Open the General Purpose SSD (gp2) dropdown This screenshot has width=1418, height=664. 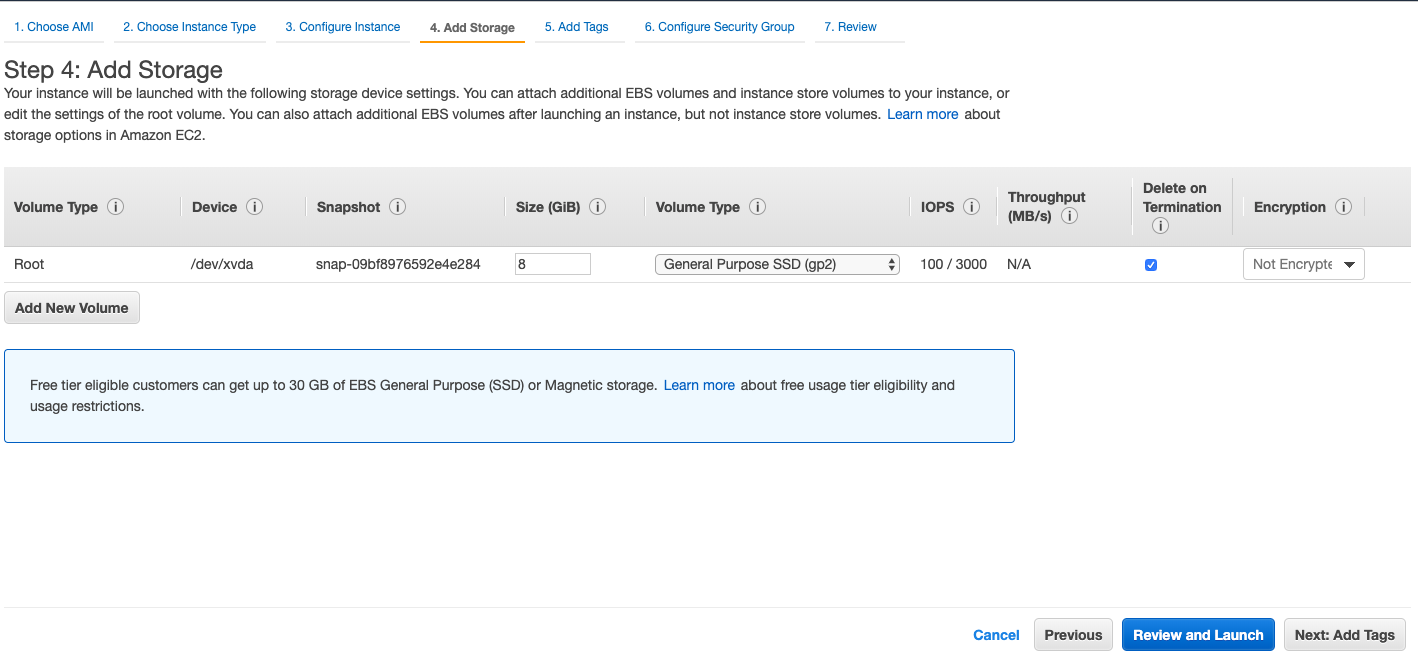click(777, 264)
